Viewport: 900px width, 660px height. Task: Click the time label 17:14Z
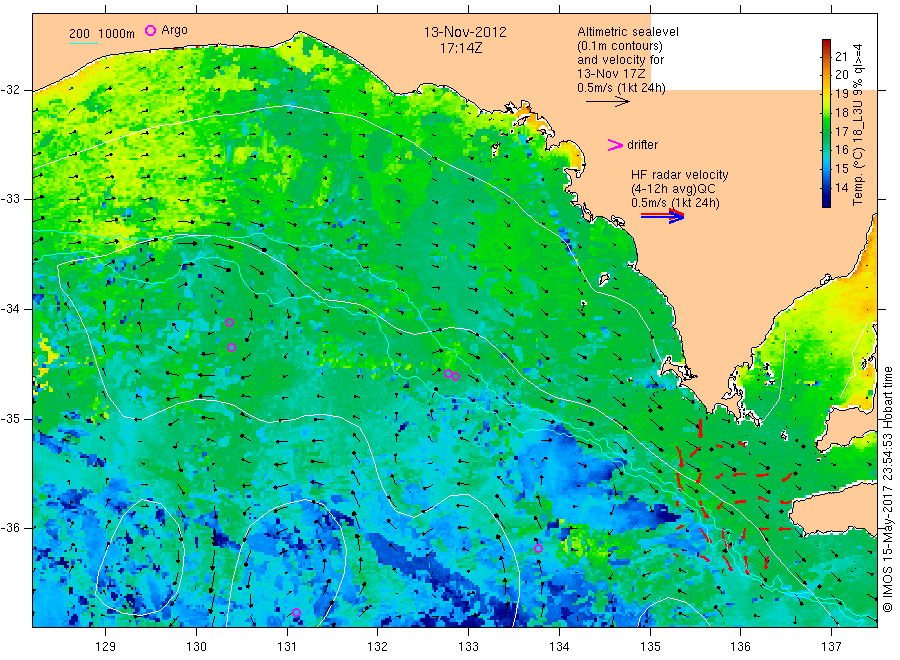click(x=461, y=48)
